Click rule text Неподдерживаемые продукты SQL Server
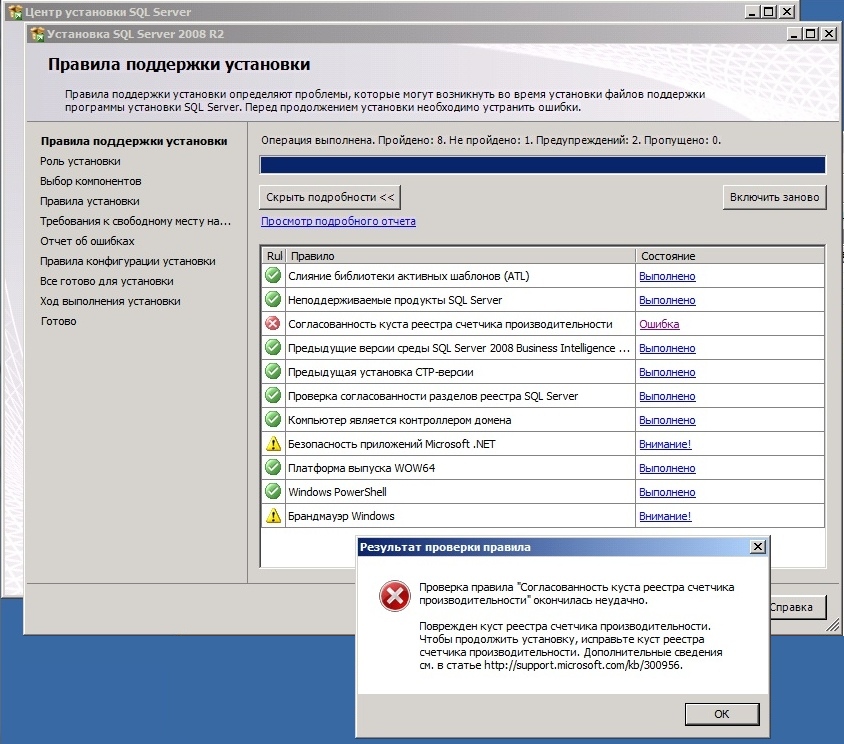The width and height of the screenshot is (844, 744). 395,300
